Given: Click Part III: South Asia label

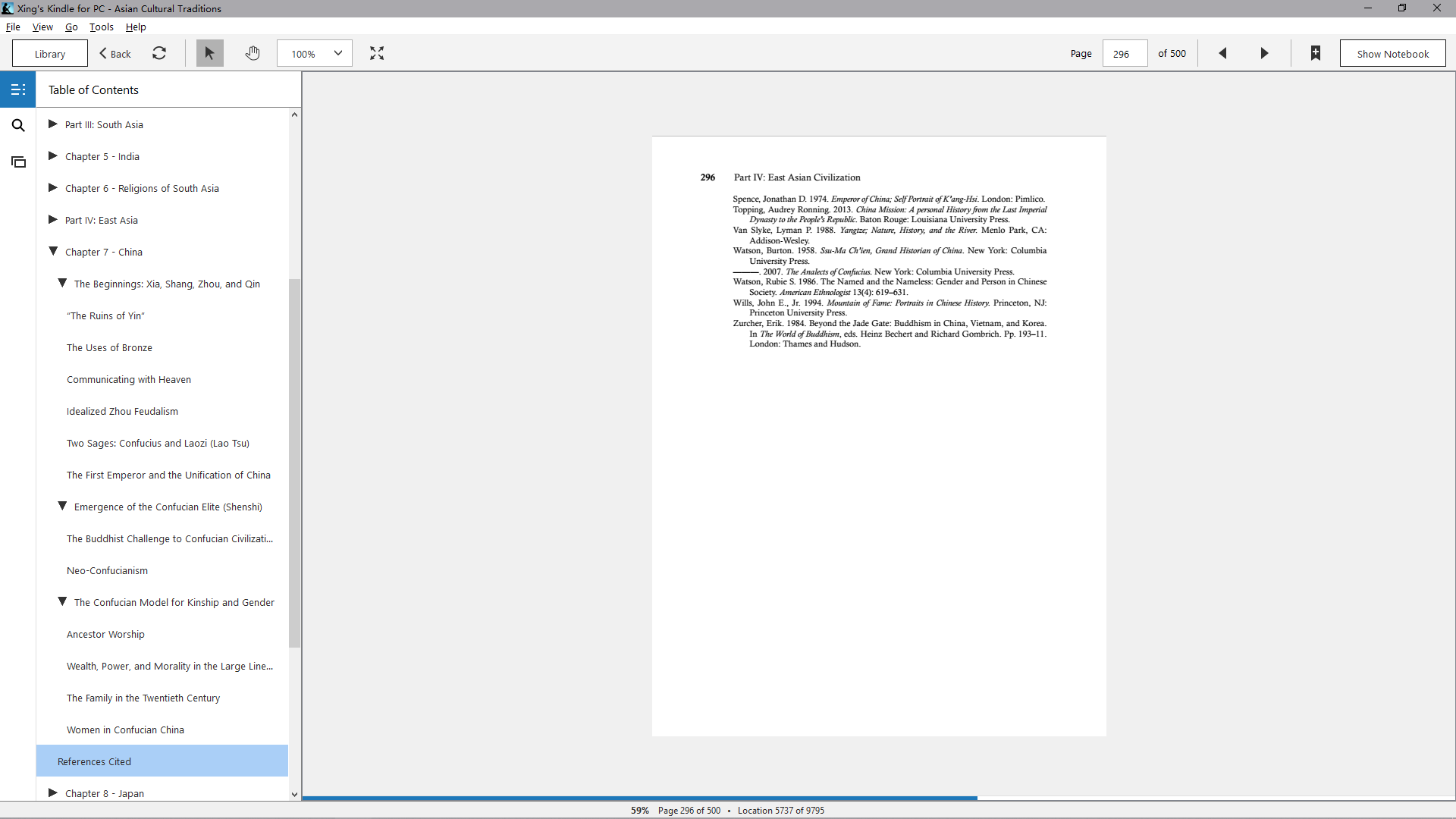Looking at the screenshot, I should pyautogui.click(x=104, y=124).
